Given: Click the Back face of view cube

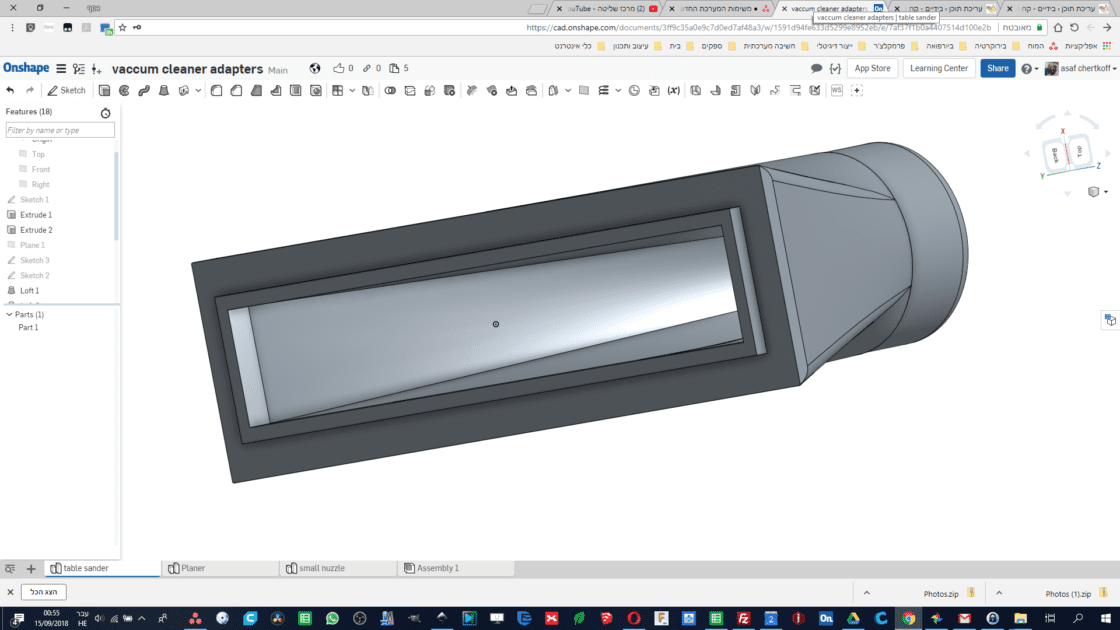Looking at the screenshot, I should [x=1056, y=154].
